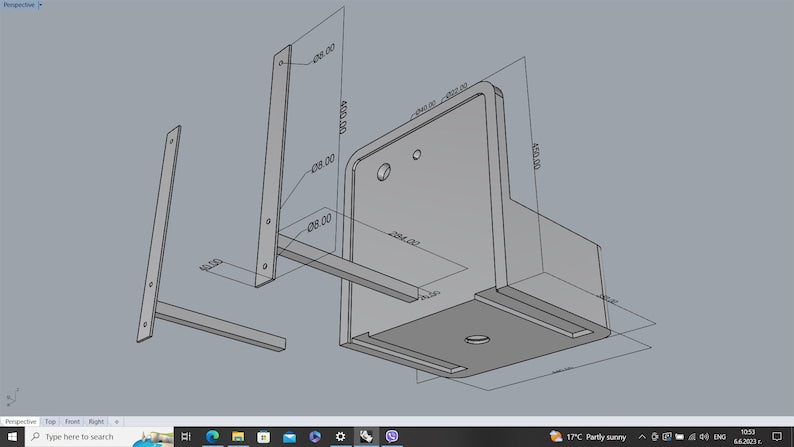This screenshot has width=794, height=447.
Task: Open Viber from the taskbar
Action: (x=392, y=436)
